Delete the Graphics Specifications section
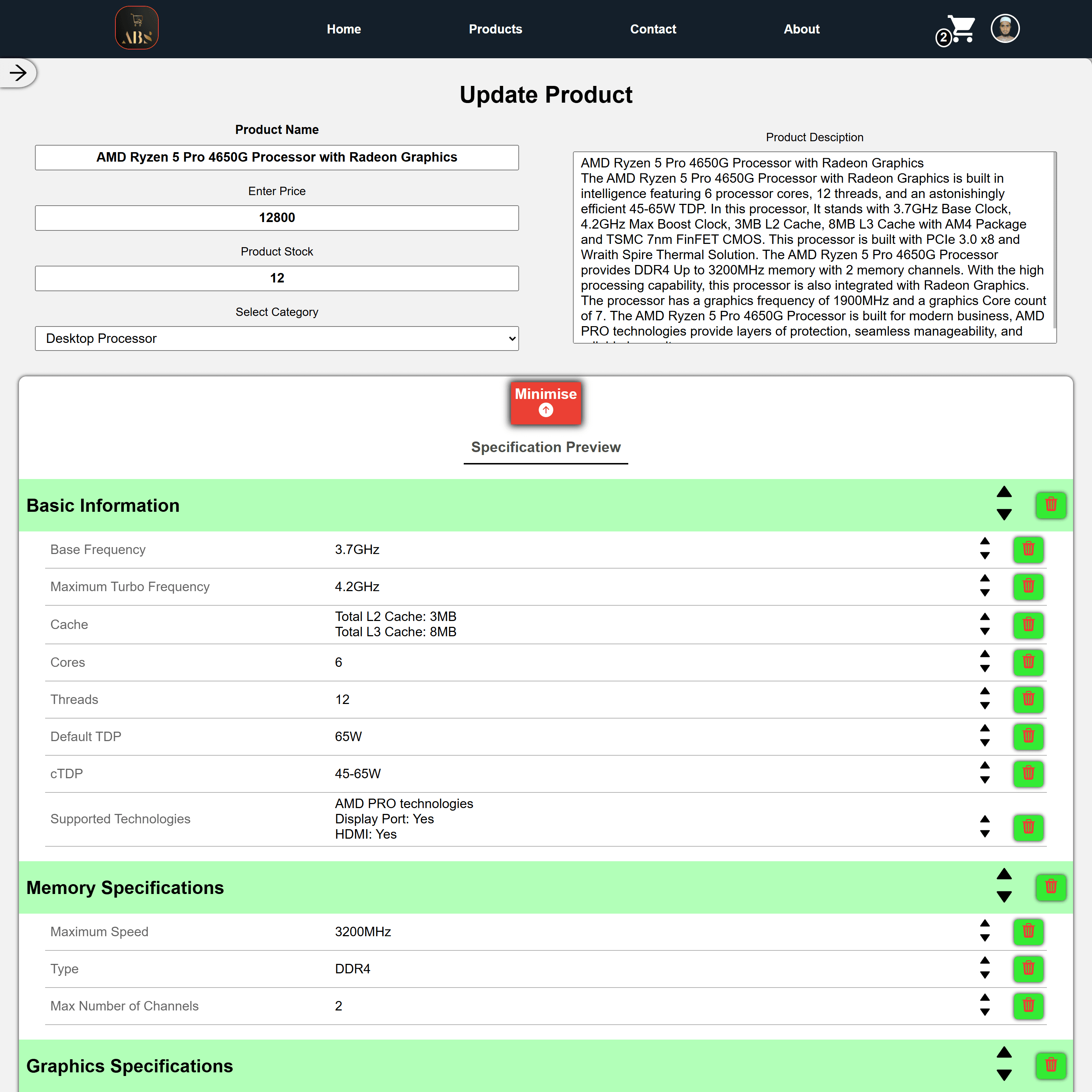The height and width of the screenshot is (1092, 1092). [x=1051, y=1065]
